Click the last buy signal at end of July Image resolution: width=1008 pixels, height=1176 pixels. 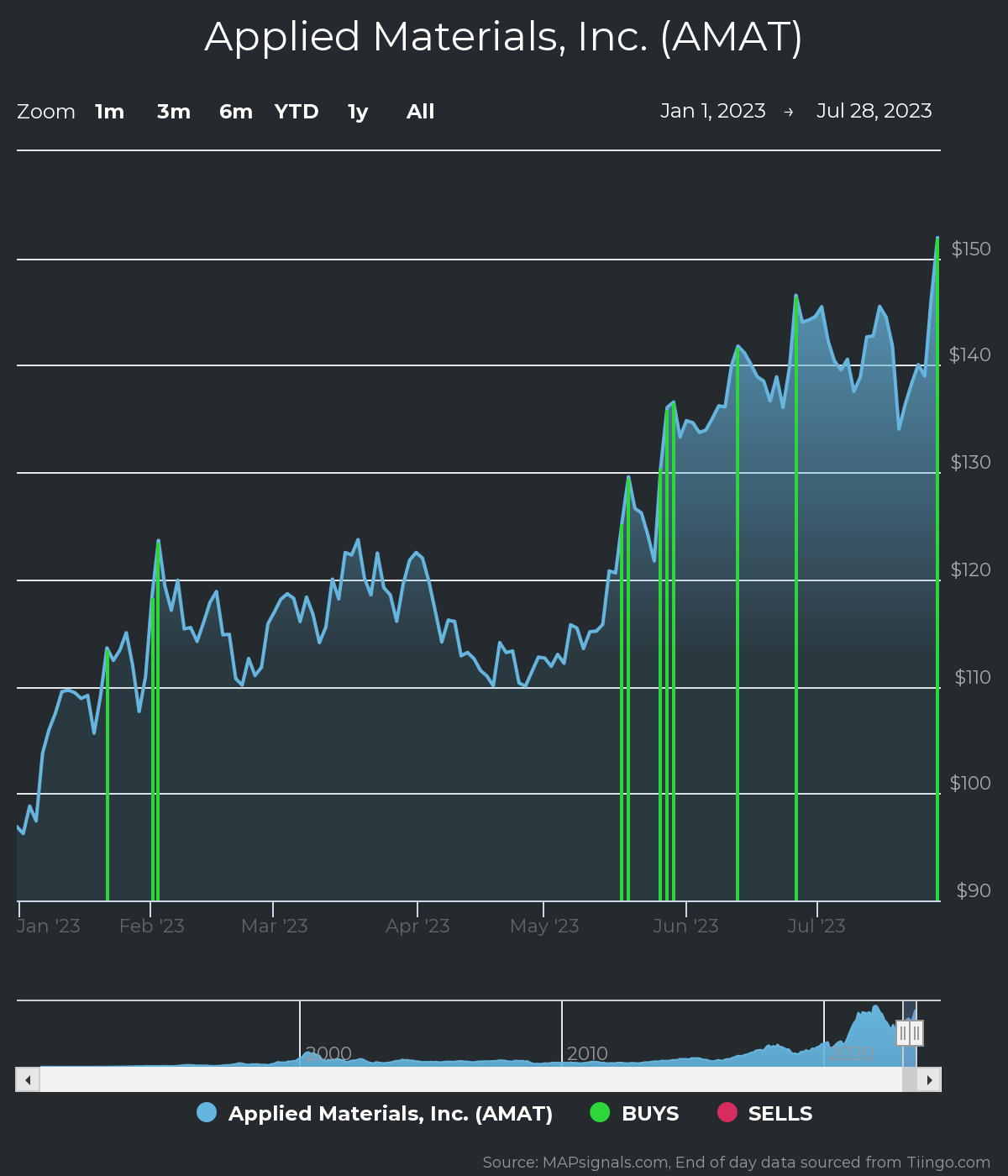[x=937, y=570]
